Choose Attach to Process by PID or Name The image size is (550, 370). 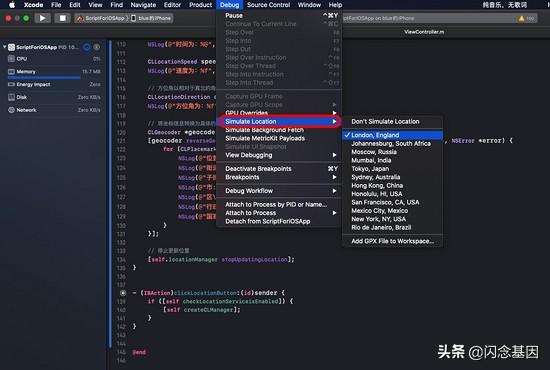[279, 204]
